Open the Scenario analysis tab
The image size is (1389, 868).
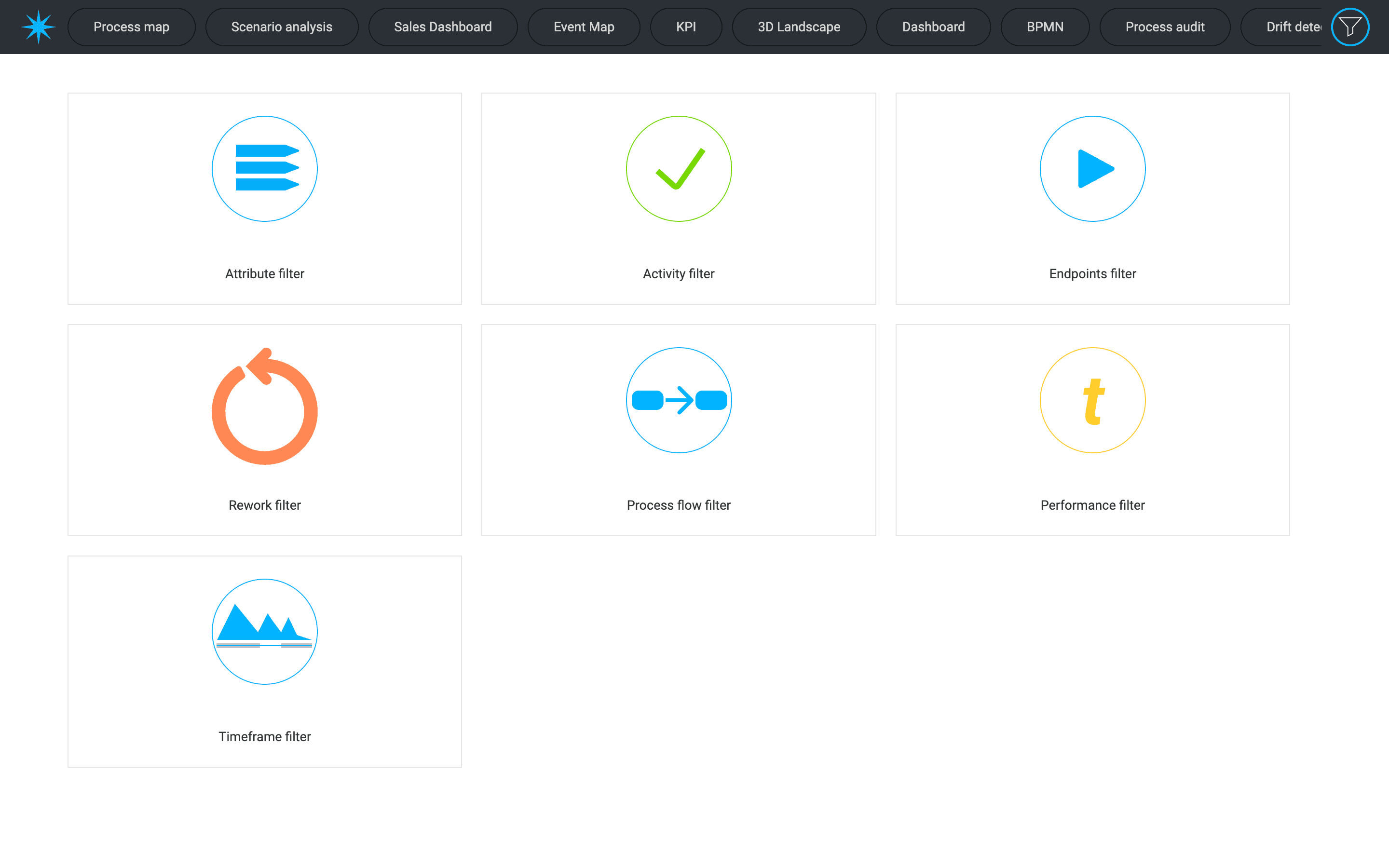281,27
